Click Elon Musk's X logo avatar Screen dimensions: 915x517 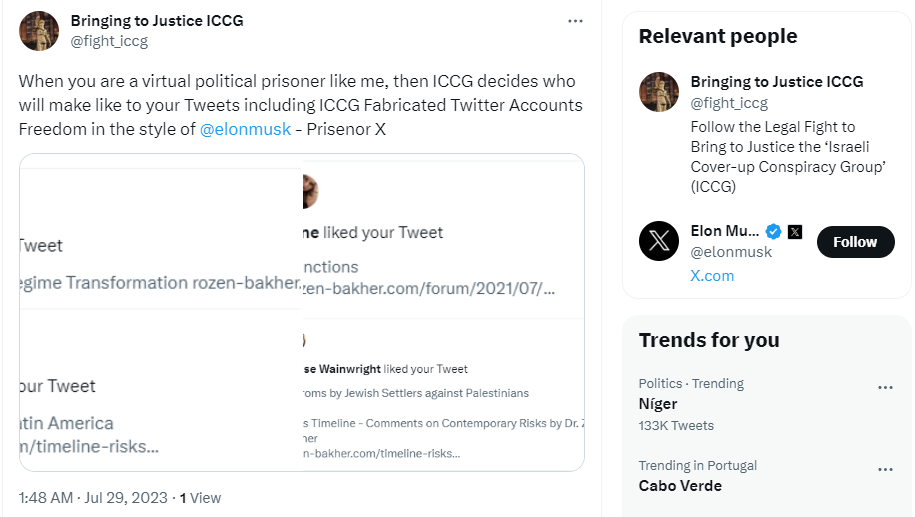point(659,241)
